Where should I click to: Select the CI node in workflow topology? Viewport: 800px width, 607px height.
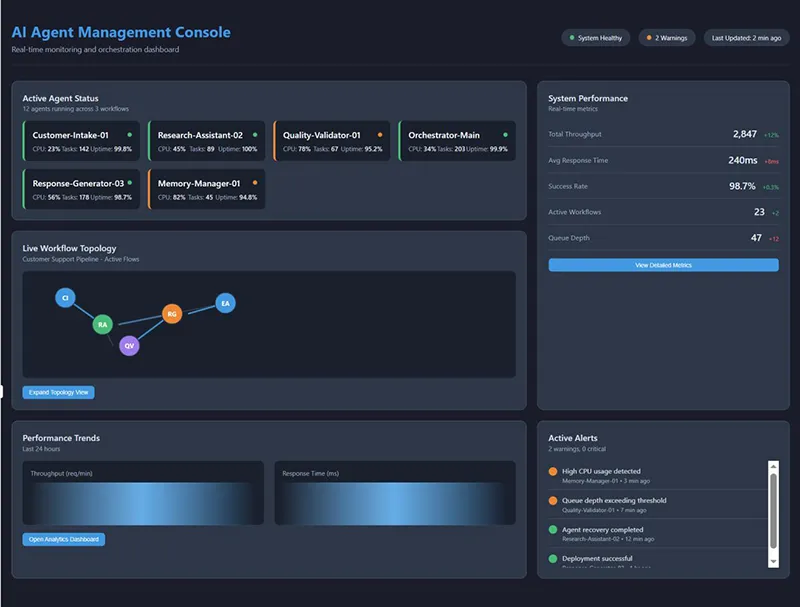[65, 298]
